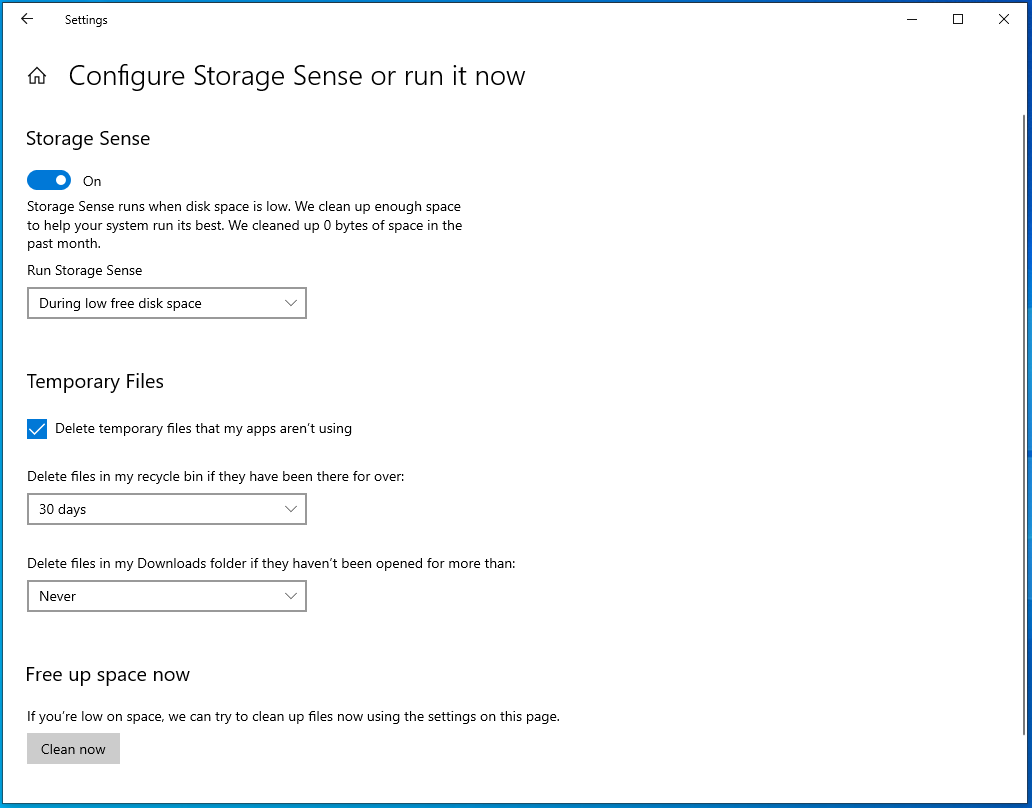Click the 'Settings' window title text

[86, 20]
